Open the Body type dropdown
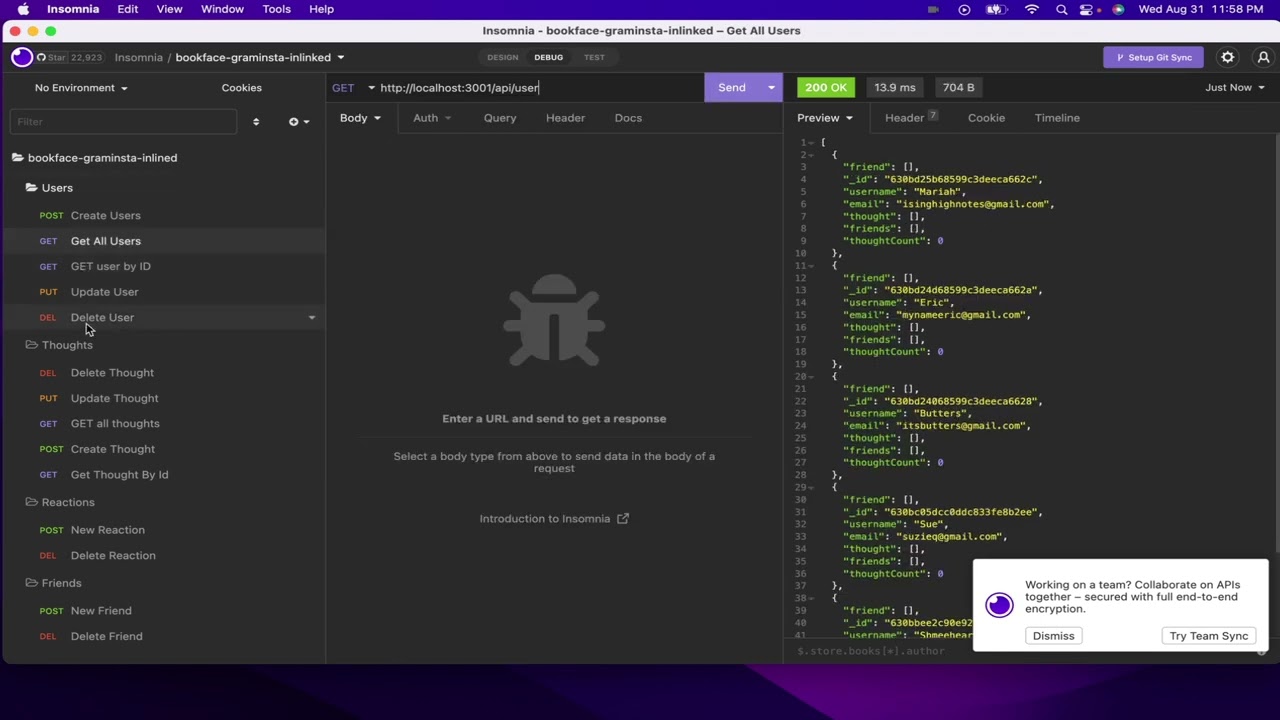 (x=360, y=118)
